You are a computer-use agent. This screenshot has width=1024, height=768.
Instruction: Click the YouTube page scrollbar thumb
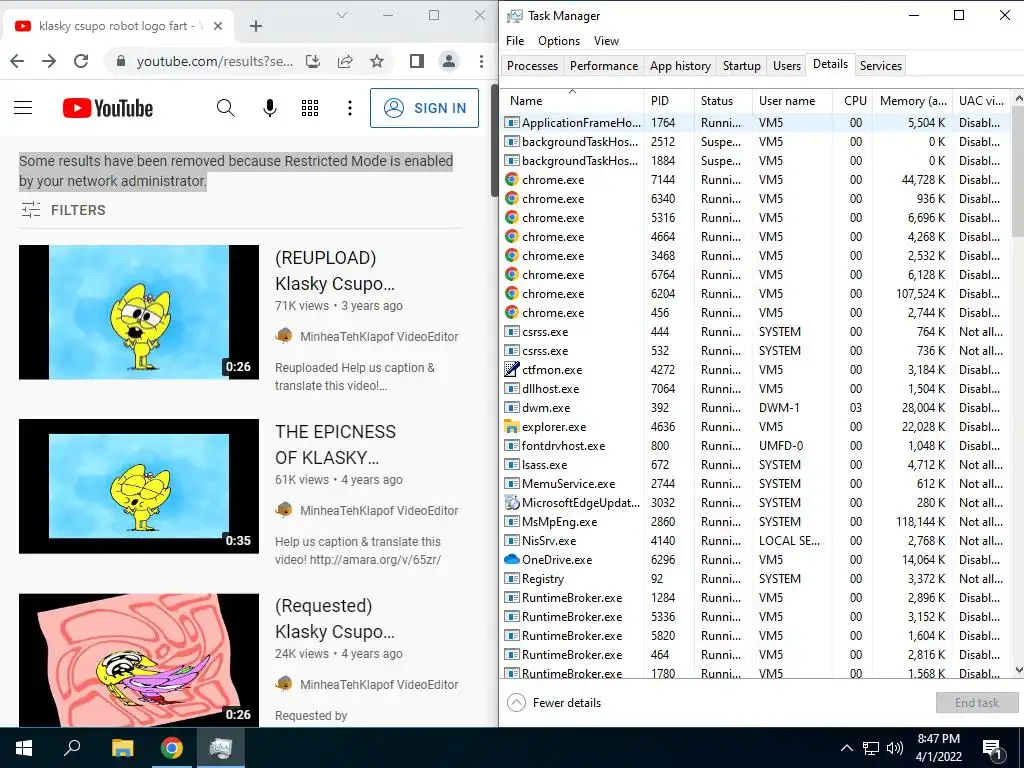(494, 139)
